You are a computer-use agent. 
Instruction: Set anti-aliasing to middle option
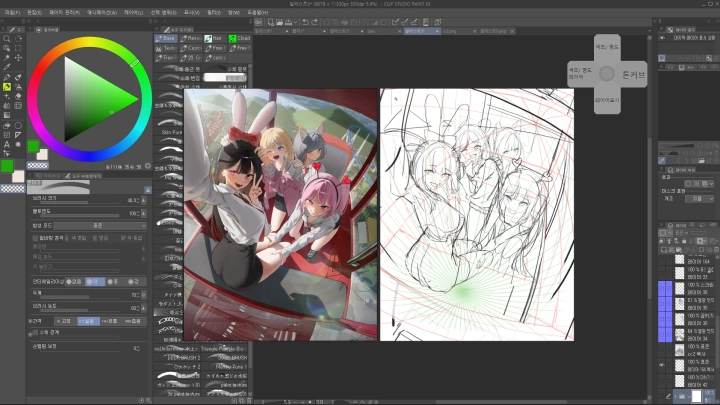point(115,281)
